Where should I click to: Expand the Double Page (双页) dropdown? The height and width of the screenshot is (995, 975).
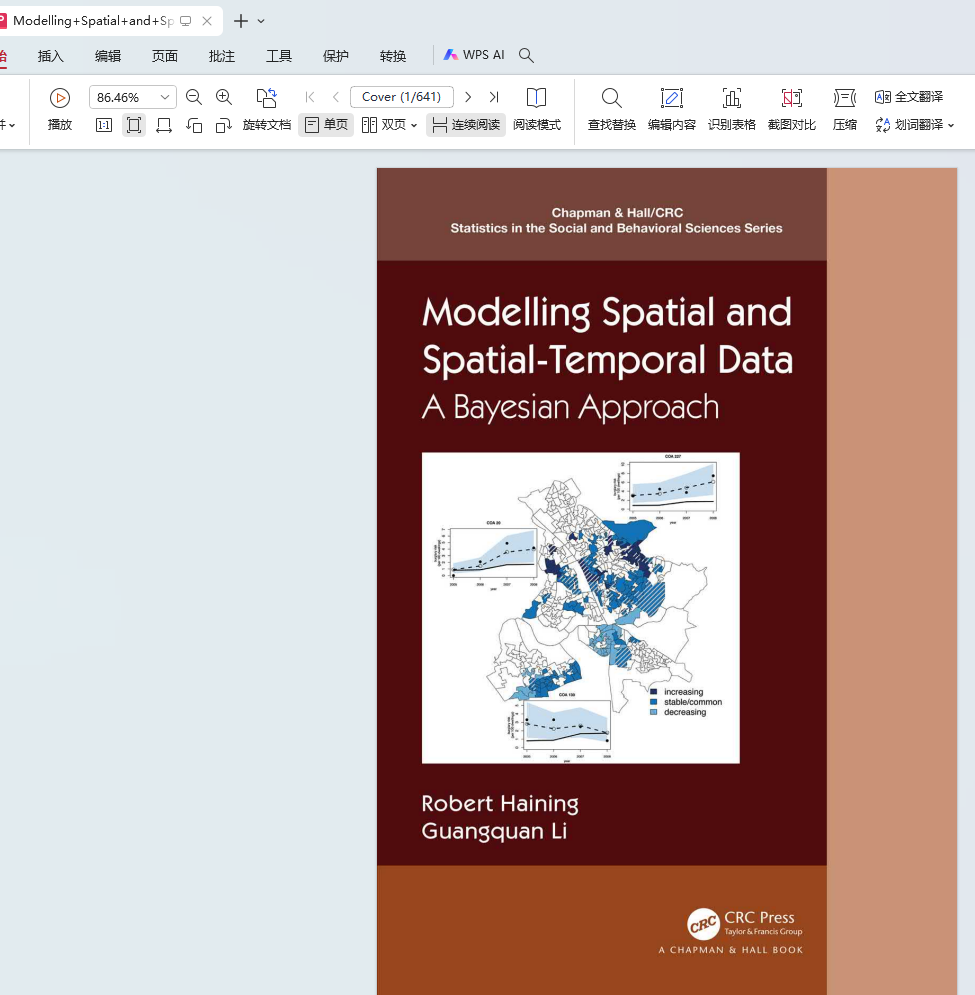click(x=414, y=125)
